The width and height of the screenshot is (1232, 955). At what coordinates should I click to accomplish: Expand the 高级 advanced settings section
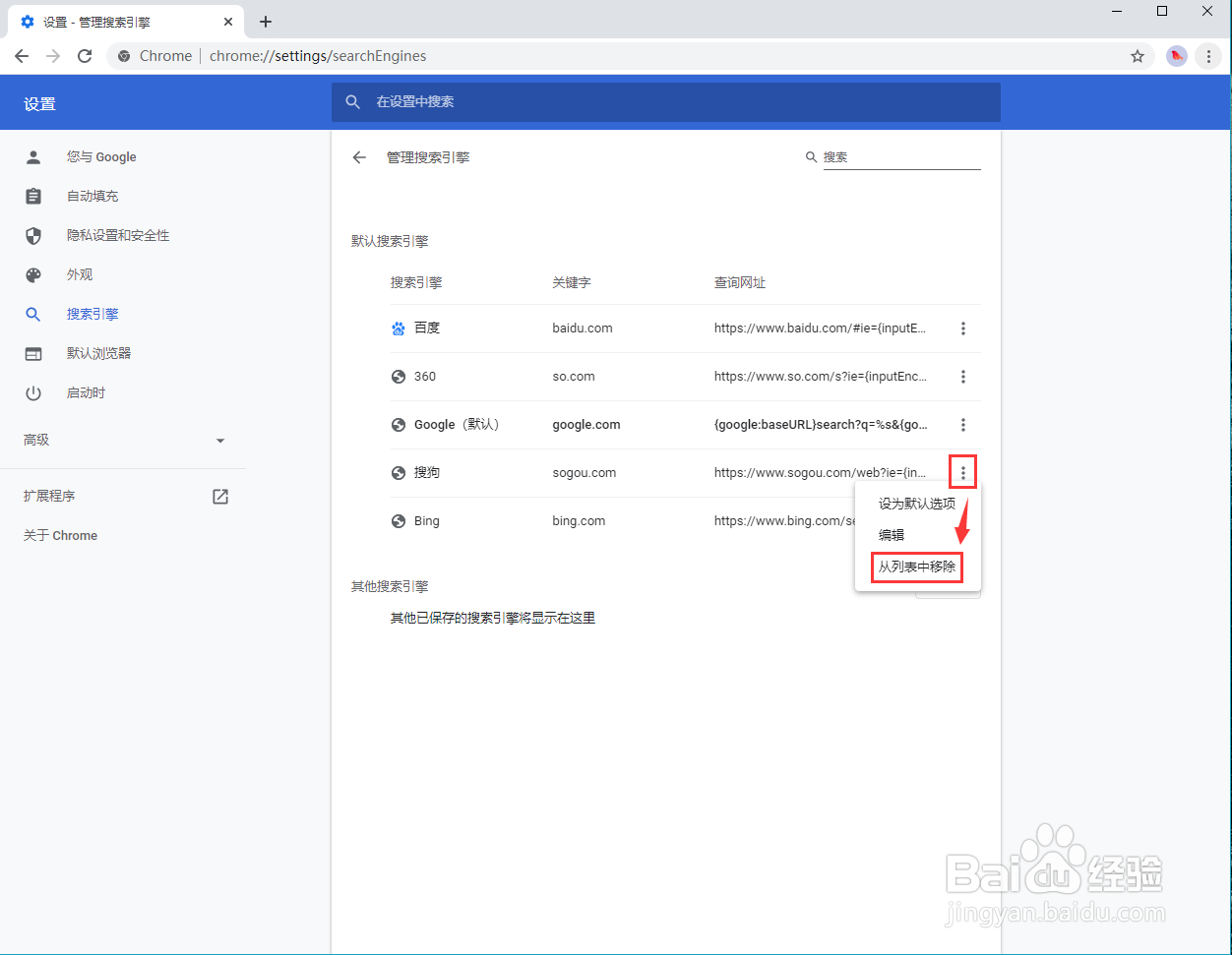tap(123, 440)
